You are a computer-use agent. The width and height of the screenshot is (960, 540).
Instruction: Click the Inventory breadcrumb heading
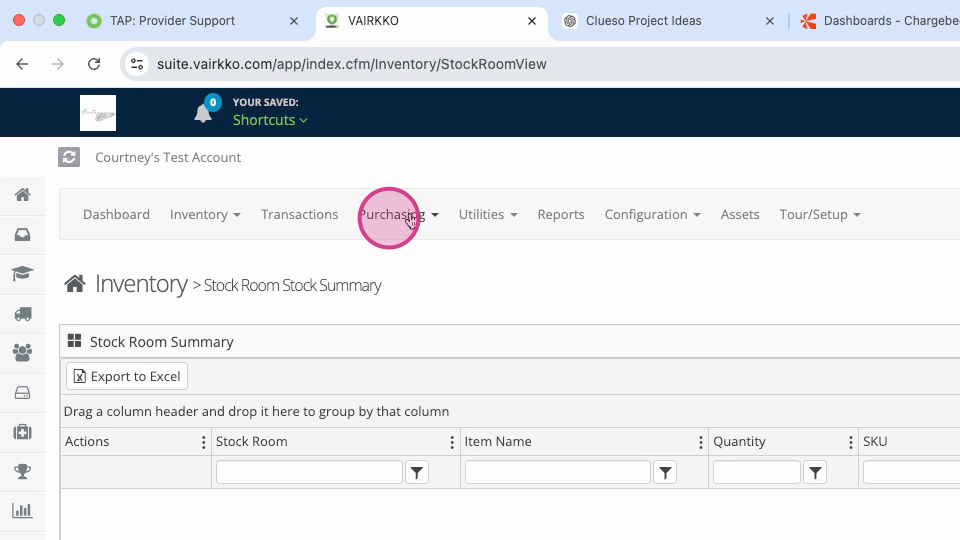[141, 284]
